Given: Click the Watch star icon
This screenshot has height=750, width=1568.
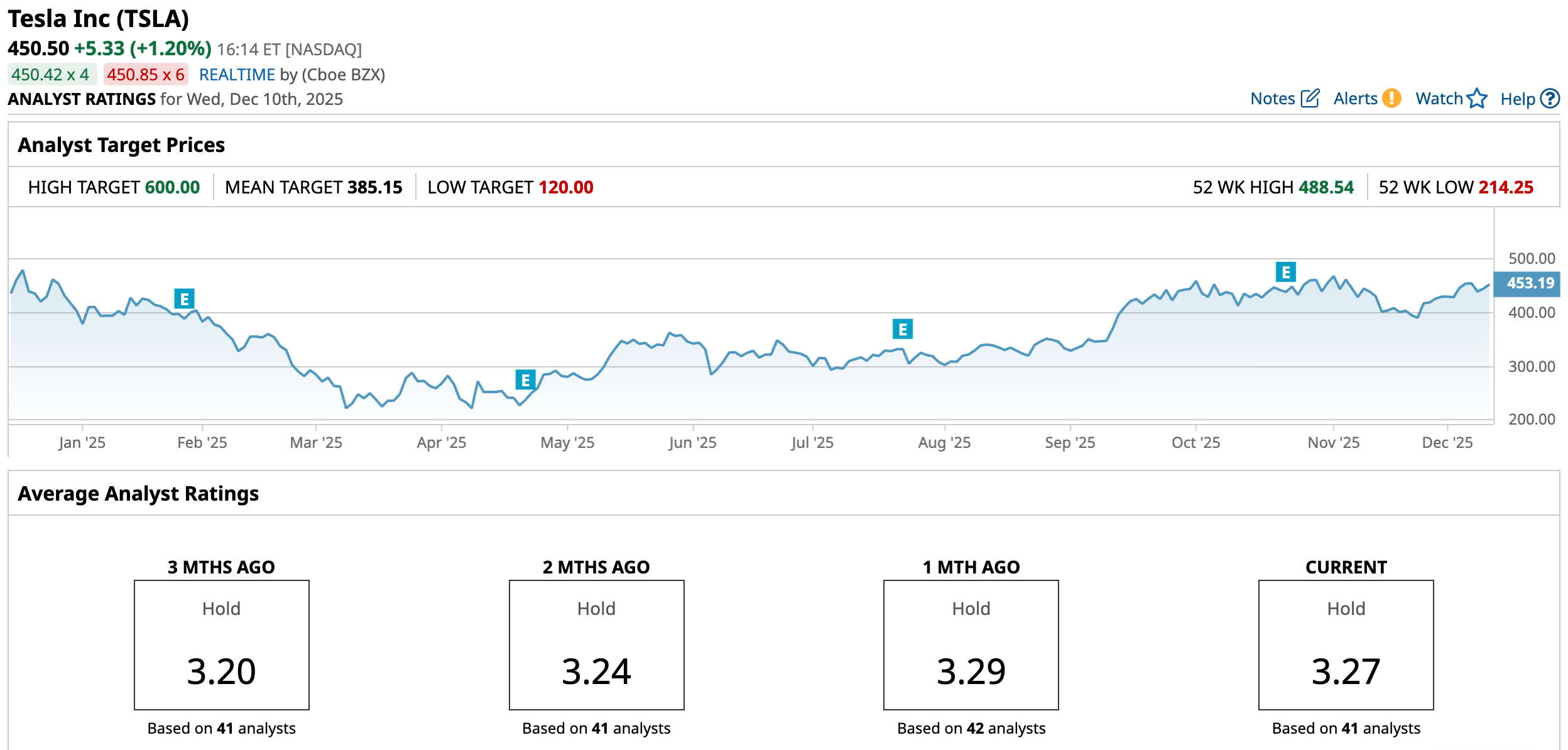Looking at the screenshot, I should click(1477, 99).
